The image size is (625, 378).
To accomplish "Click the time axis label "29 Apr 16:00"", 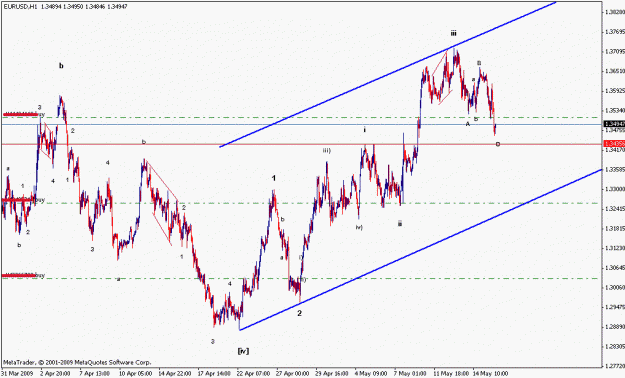I will click(x=332, y=374).
